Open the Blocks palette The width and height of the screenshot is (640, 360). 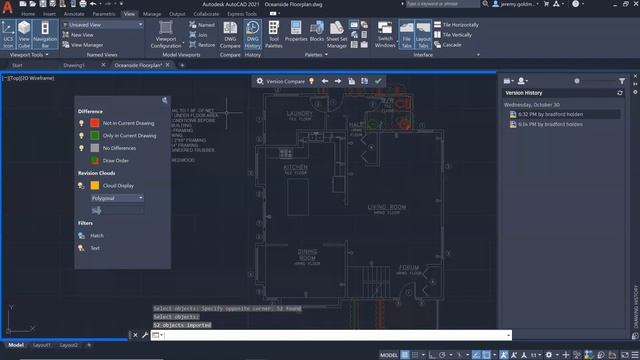[x=317, y=32]
